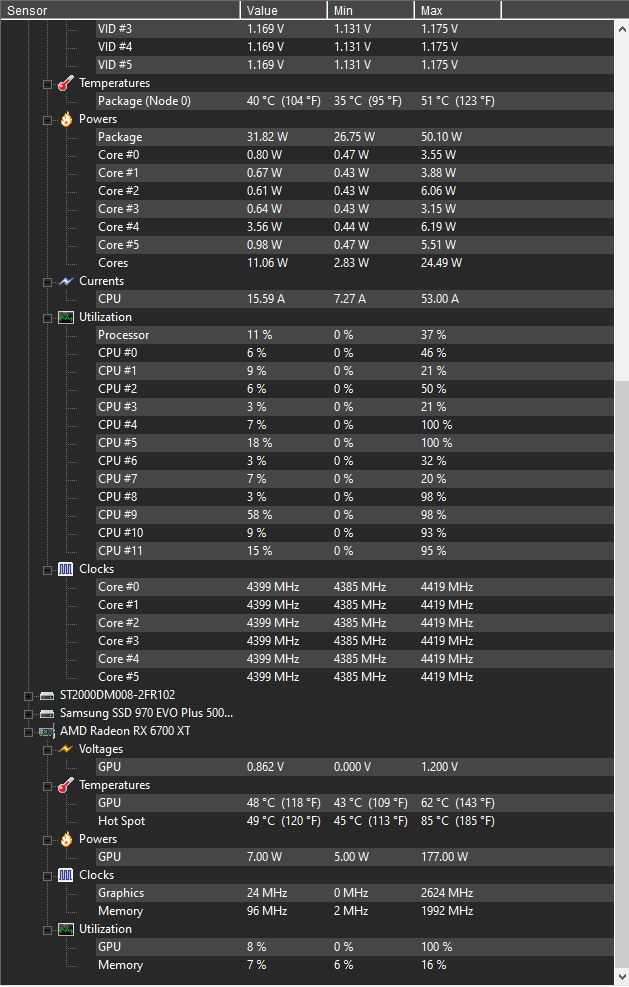The height and width of the screenshot is (987, 629).
Task: Click the Clocks icon above Core #0 frequencies
Action: tap(64, 569)
